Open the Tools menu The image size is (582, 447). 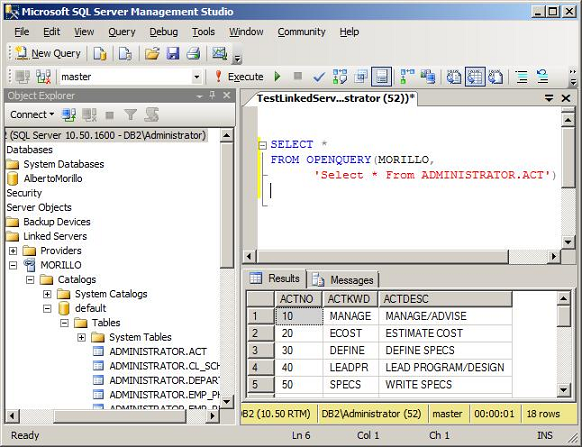(203, 32)
